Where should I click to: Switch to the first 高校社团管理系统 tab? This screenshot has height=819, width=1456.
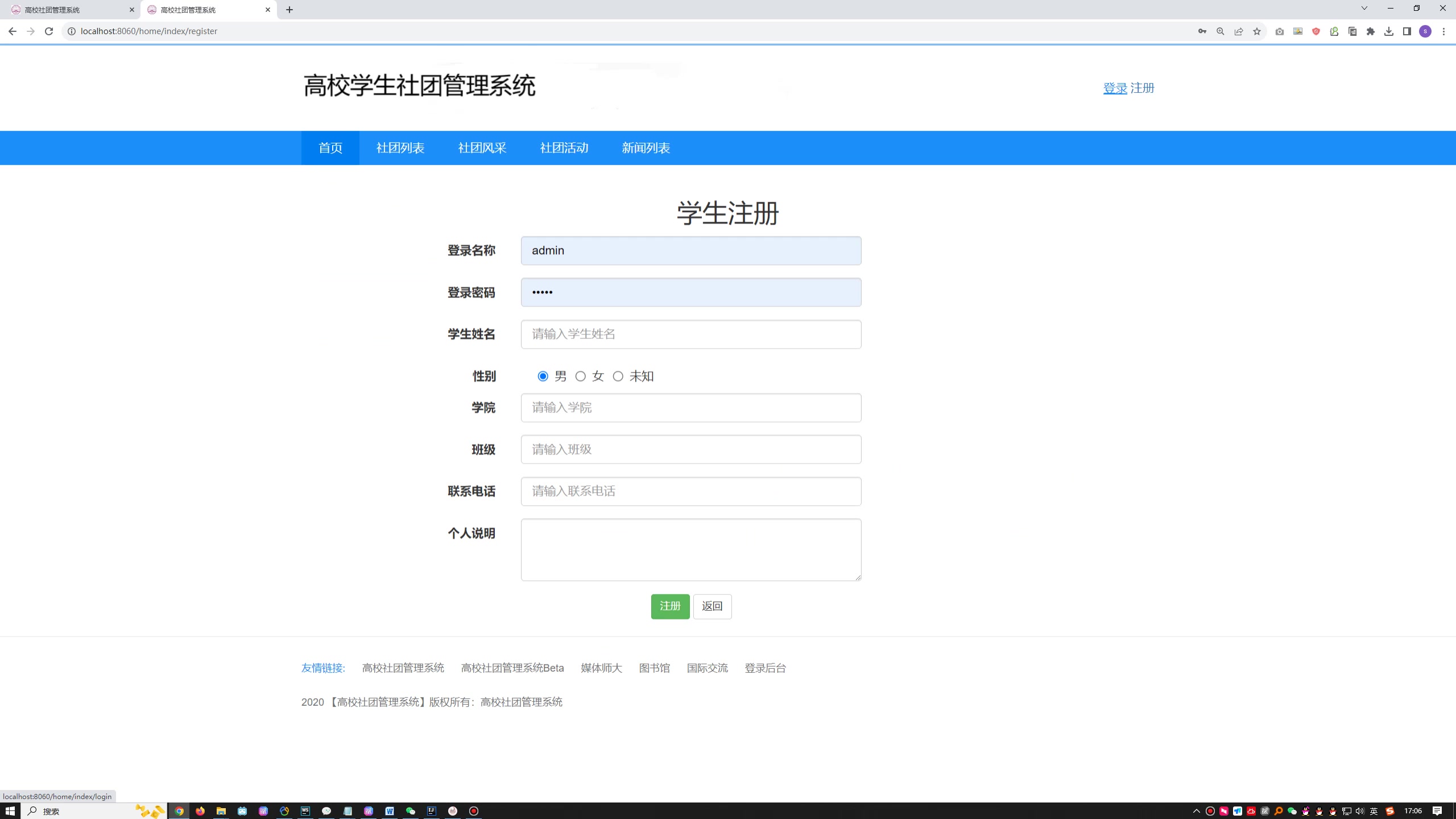point(69,10)
